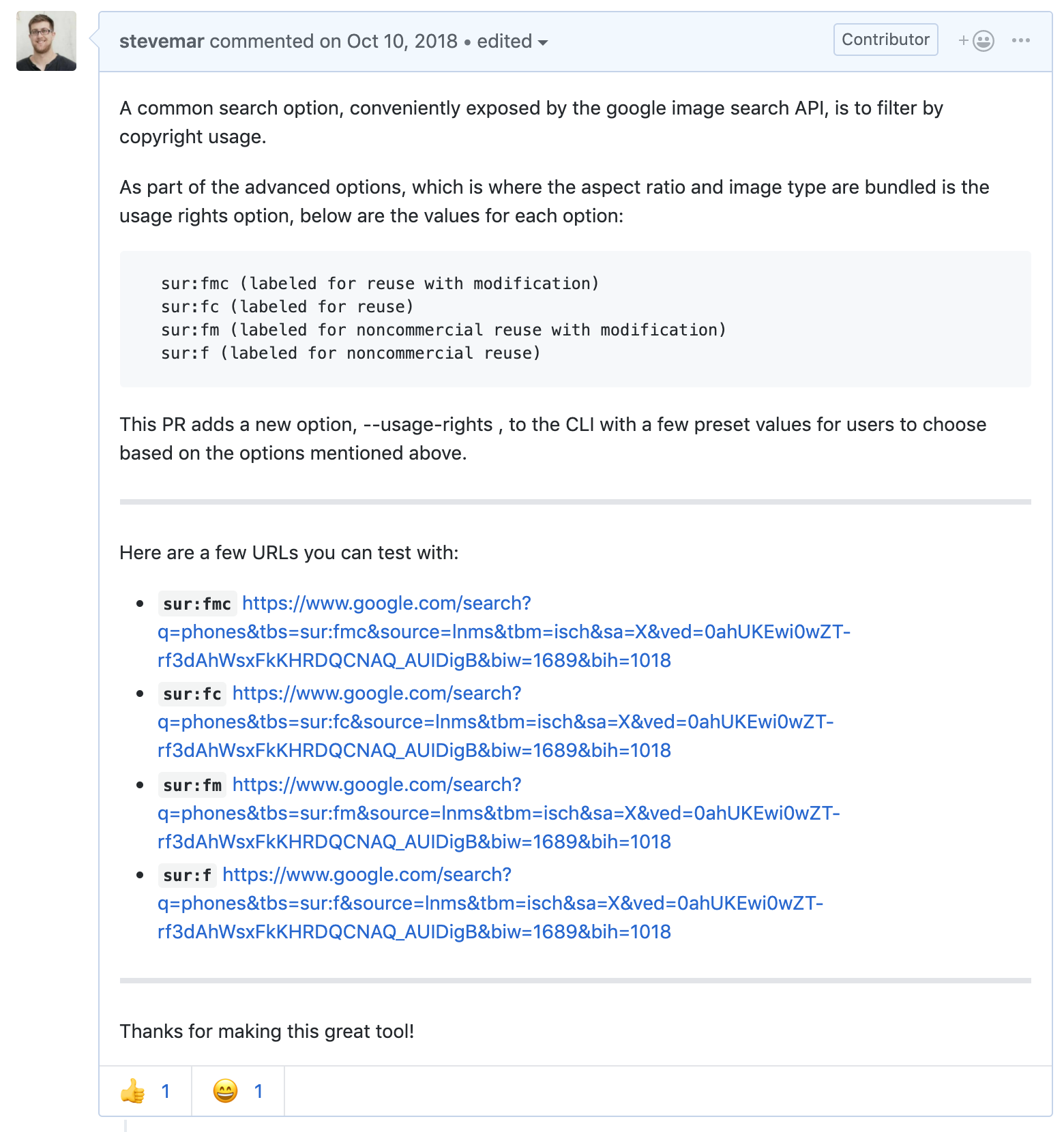This screenshot has height=1132, width=1064.
Task: Open stevemar's profile avatar
Action: coord(46,41)
